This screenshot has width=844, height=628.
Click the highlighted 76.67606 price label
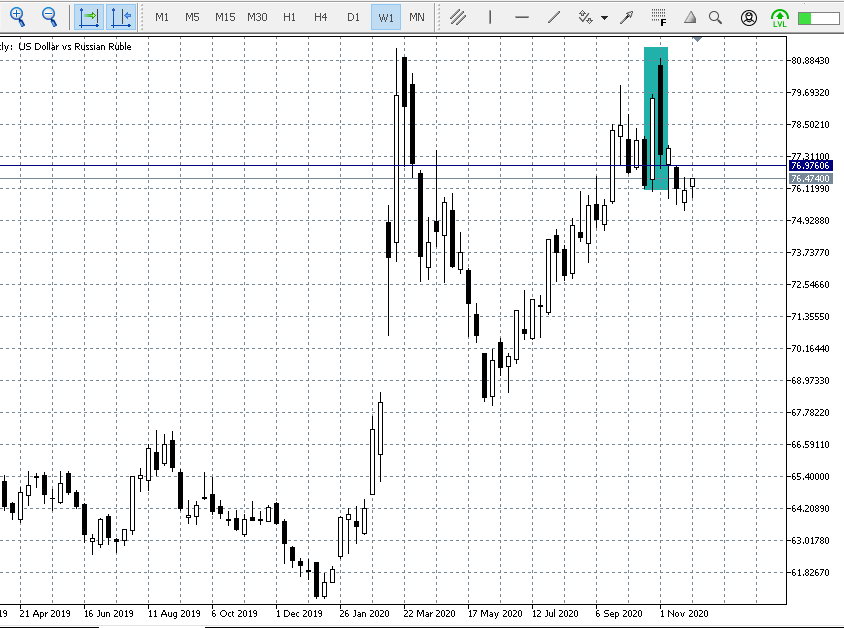pos(810,166)
